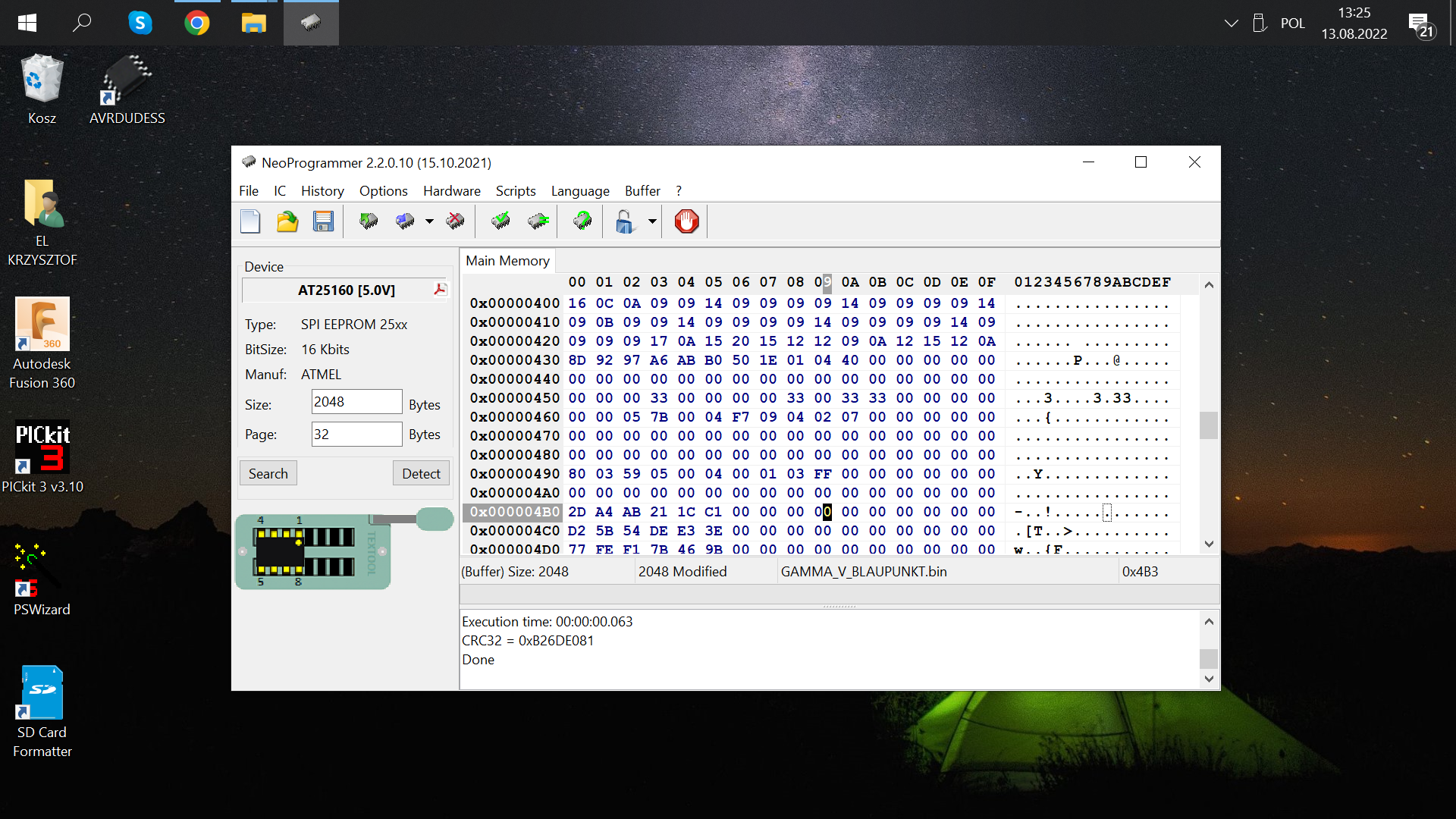
Task: Click the Detect IC question-mark icon
Action: [582, 221]
